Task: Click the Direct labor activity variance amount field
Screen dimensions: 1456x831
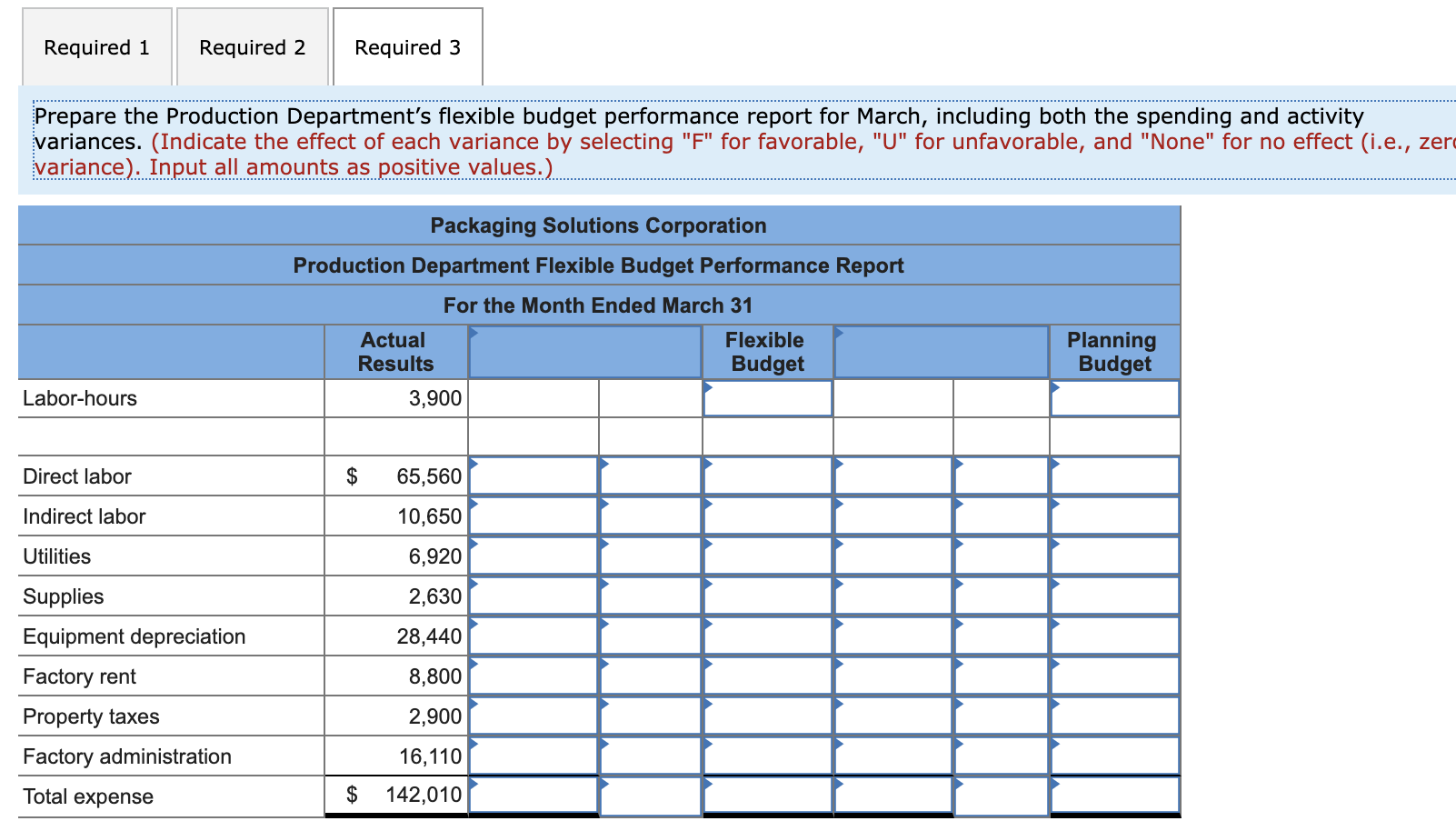Action: click(893, 476)
